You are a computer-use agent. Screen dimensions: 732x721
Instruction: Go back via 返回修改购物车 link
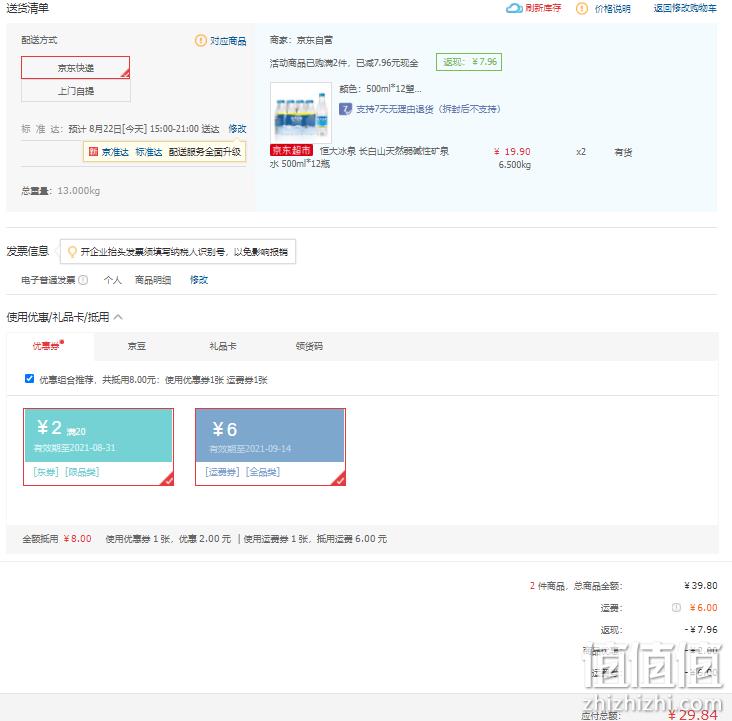point(685,8)
